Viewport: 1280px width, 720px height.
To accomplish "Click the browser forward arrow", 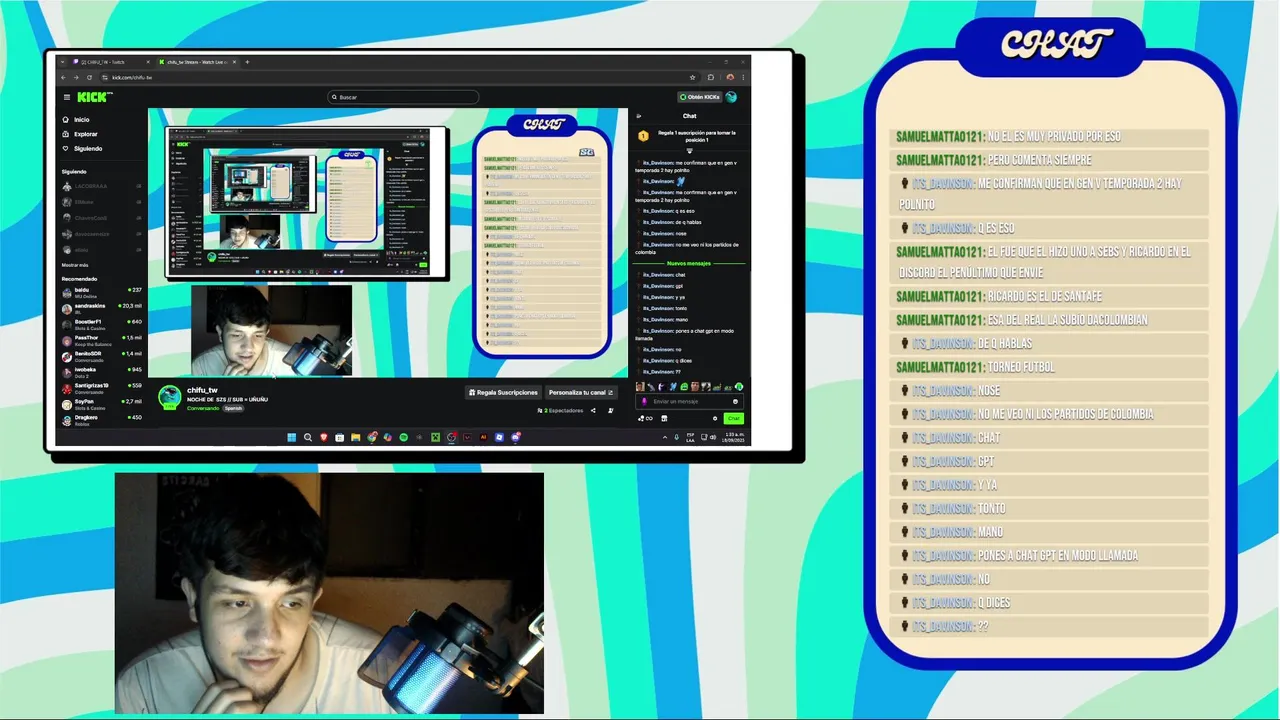I will point(77,77).
